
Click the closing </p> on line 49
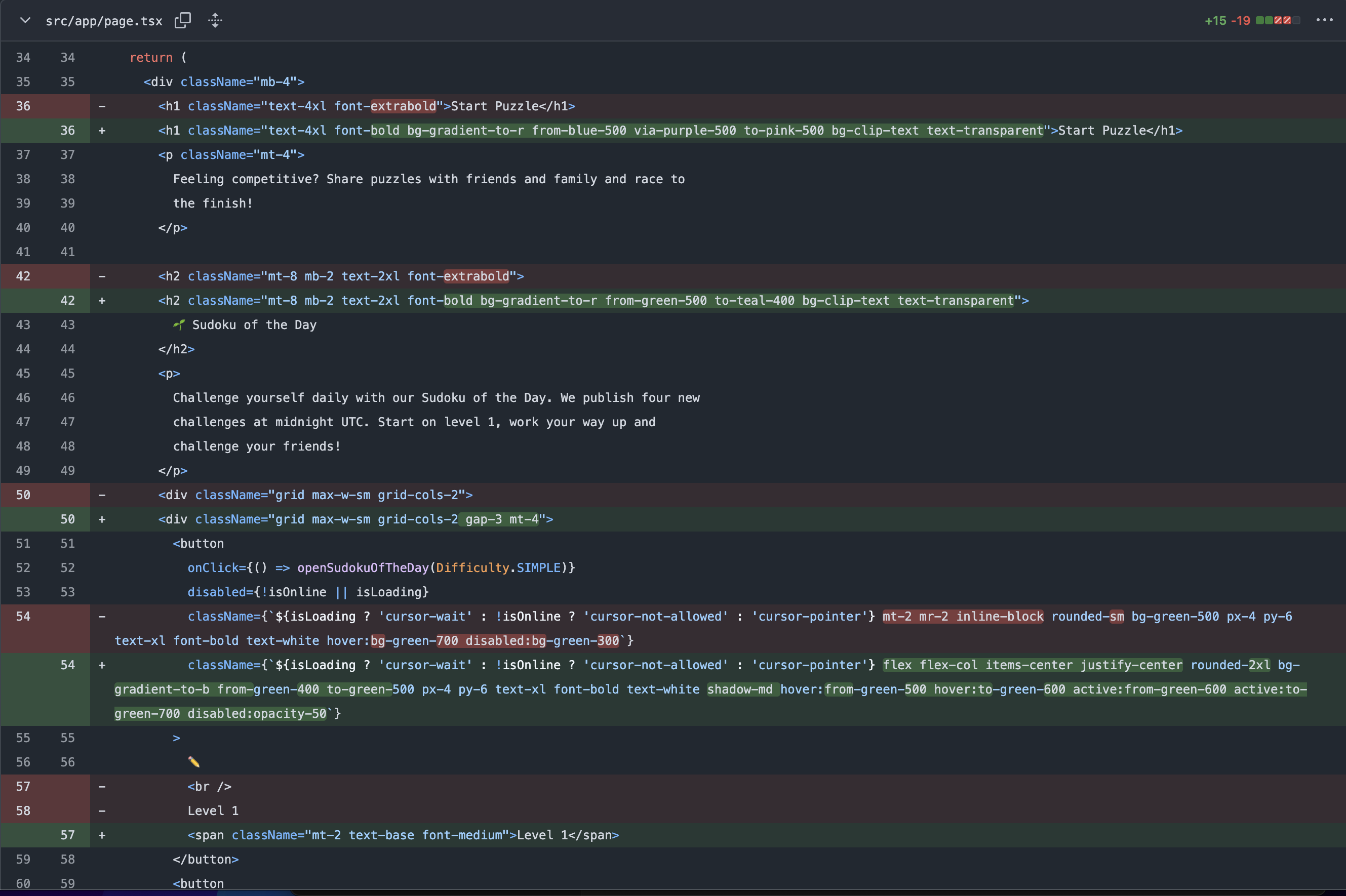point(173,470)
